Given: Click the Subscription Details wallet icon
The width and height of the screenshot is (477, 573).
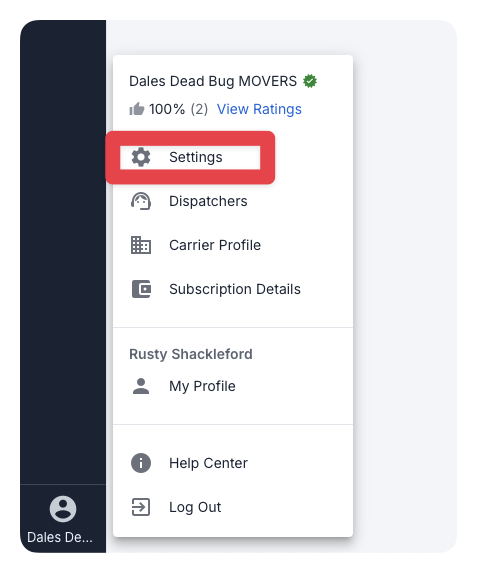Looking at the screenshot, I should (141, 289).
